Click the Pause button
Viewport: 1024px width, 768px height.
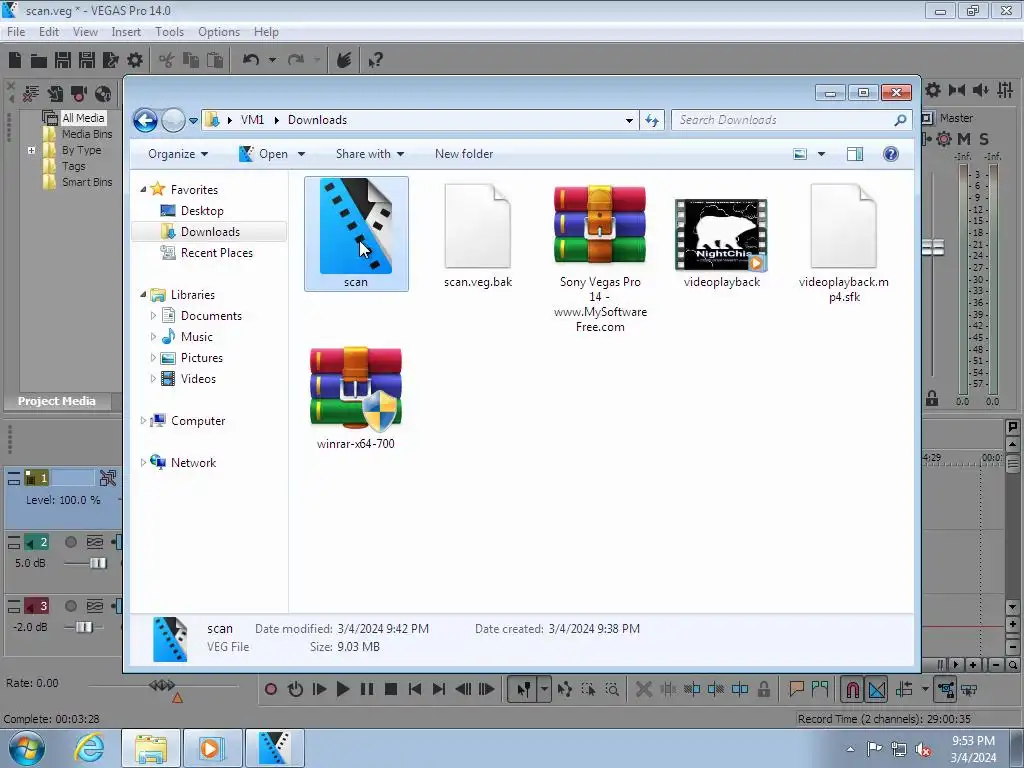click(367, 689)
